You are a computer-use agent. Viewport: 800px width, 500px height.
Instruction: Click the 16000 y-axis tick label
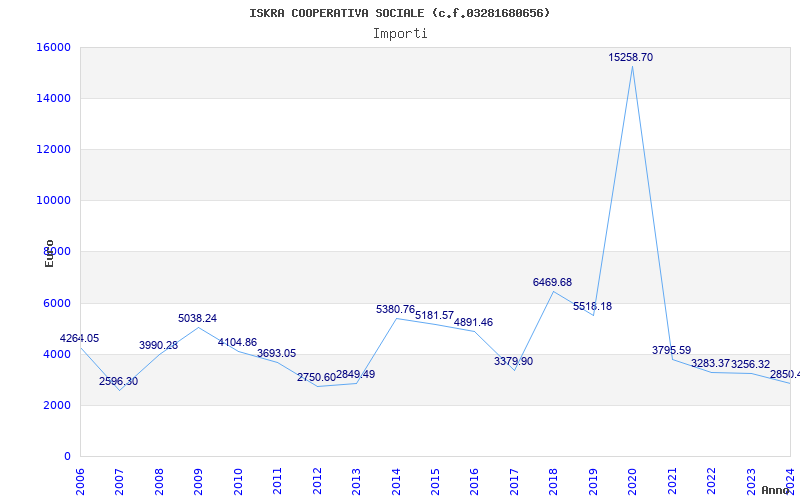click(53, 47)
